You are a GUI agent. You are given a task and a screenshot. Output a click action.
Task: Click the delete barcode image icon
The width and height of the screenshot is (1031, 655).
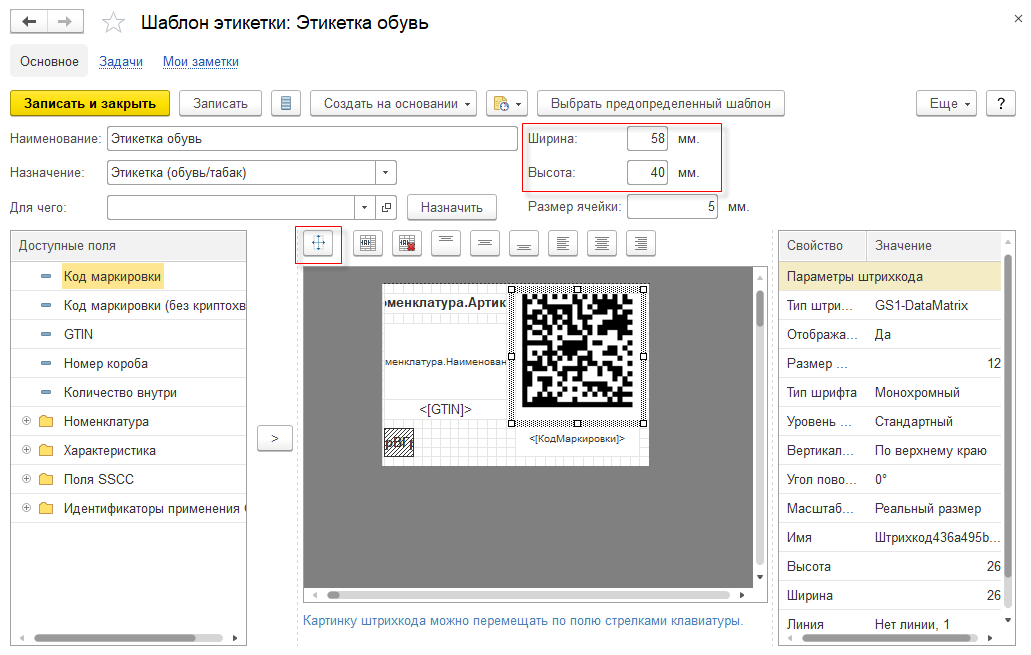click(x=407, y=243)
